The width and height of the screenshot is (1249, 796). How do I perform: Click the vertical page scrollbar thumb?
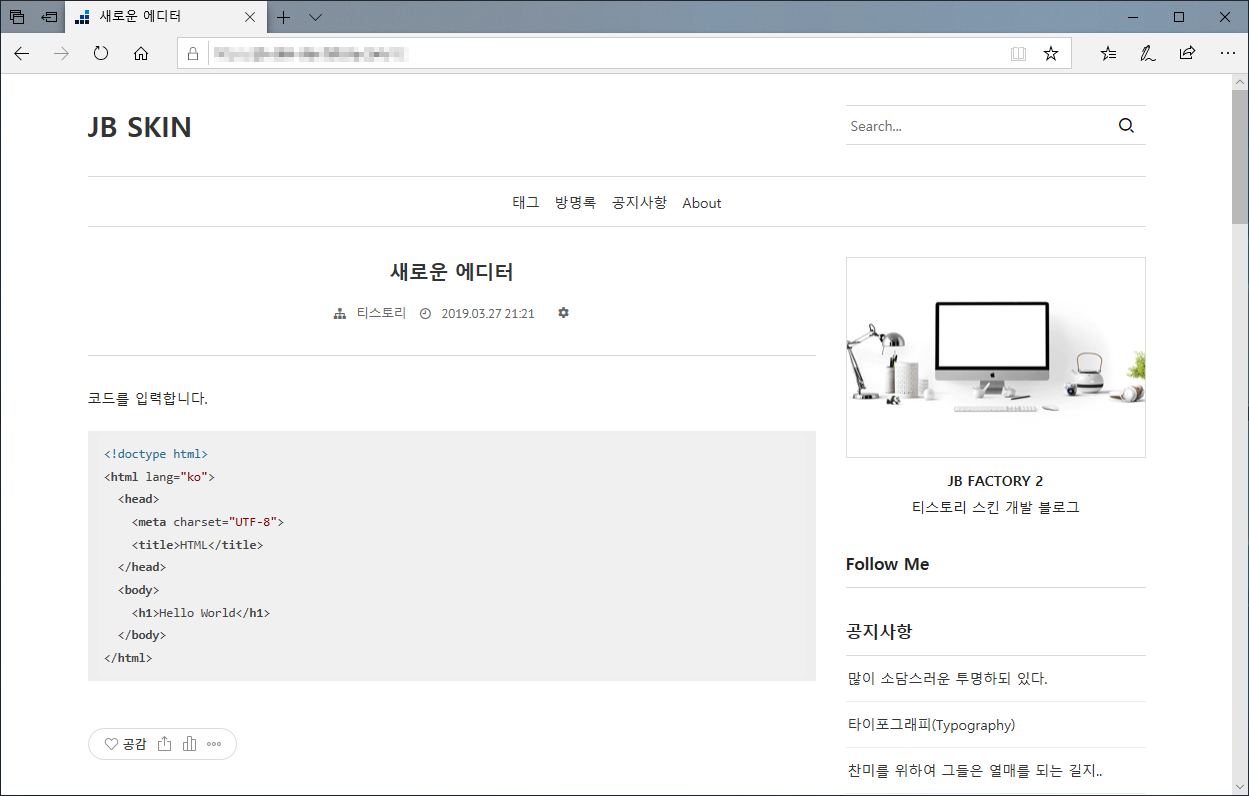[x=1240, y=155]
